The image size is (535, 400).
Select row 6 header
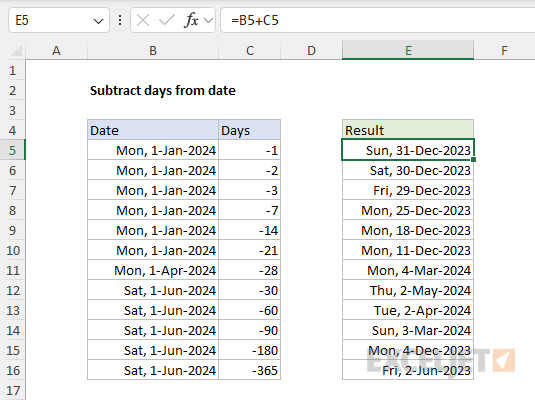click(x=13, y=170)
